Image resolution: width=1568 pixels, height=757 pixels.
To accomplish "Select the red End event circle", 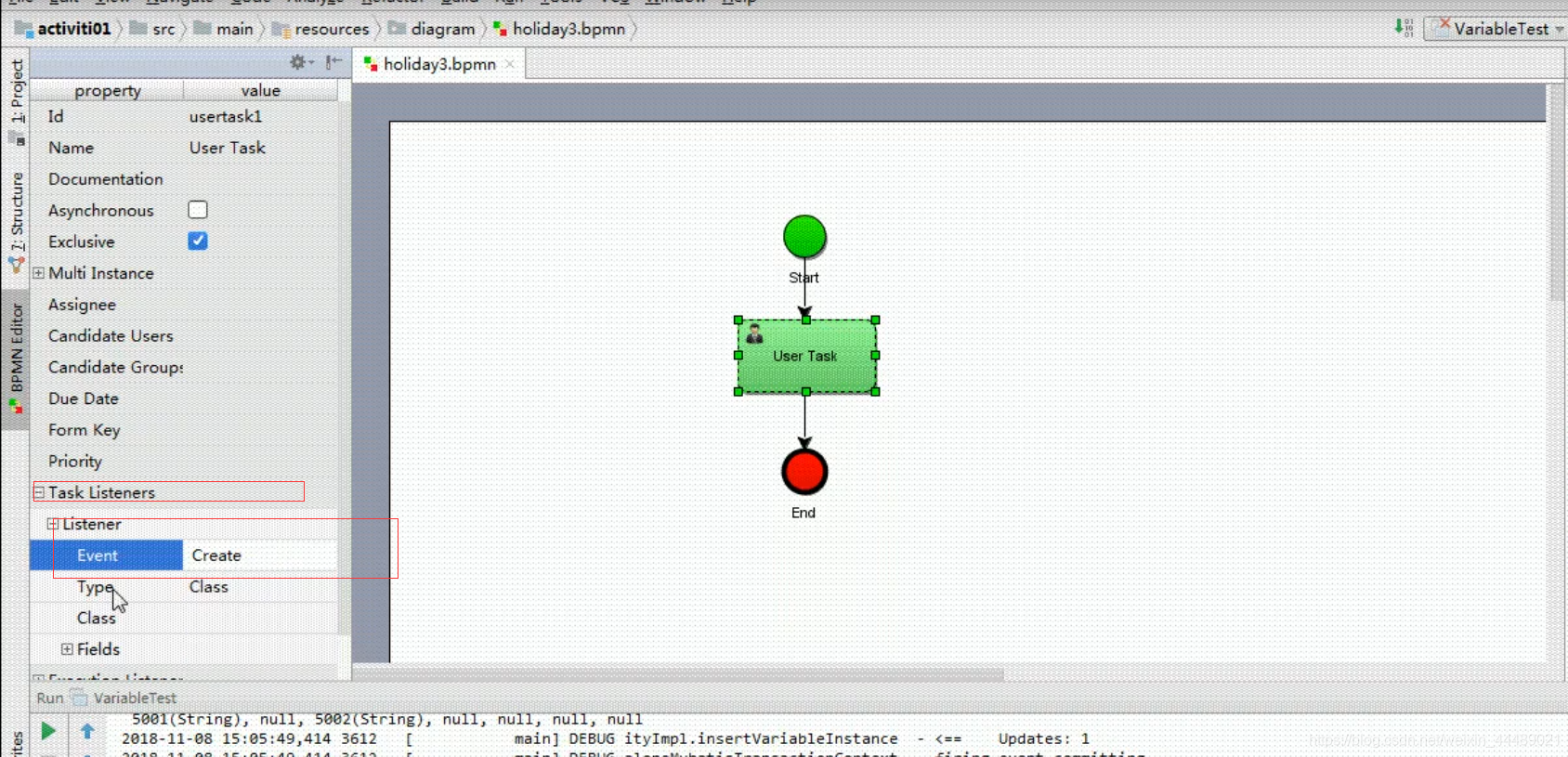I will 804,472.
